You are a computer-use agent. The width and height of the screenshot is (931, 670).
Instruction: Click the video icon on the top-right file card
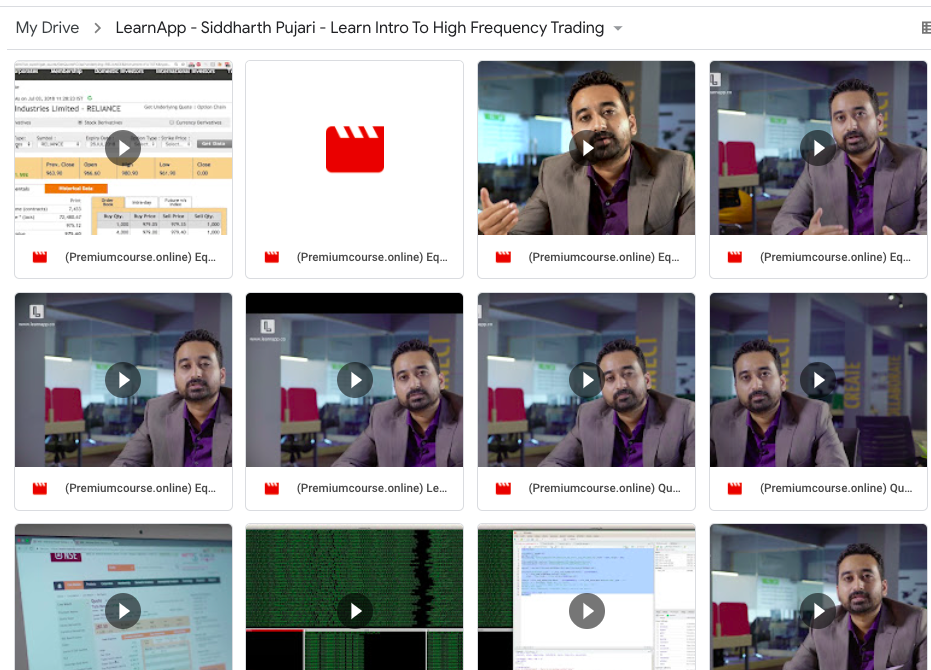[x=735, y=258]
